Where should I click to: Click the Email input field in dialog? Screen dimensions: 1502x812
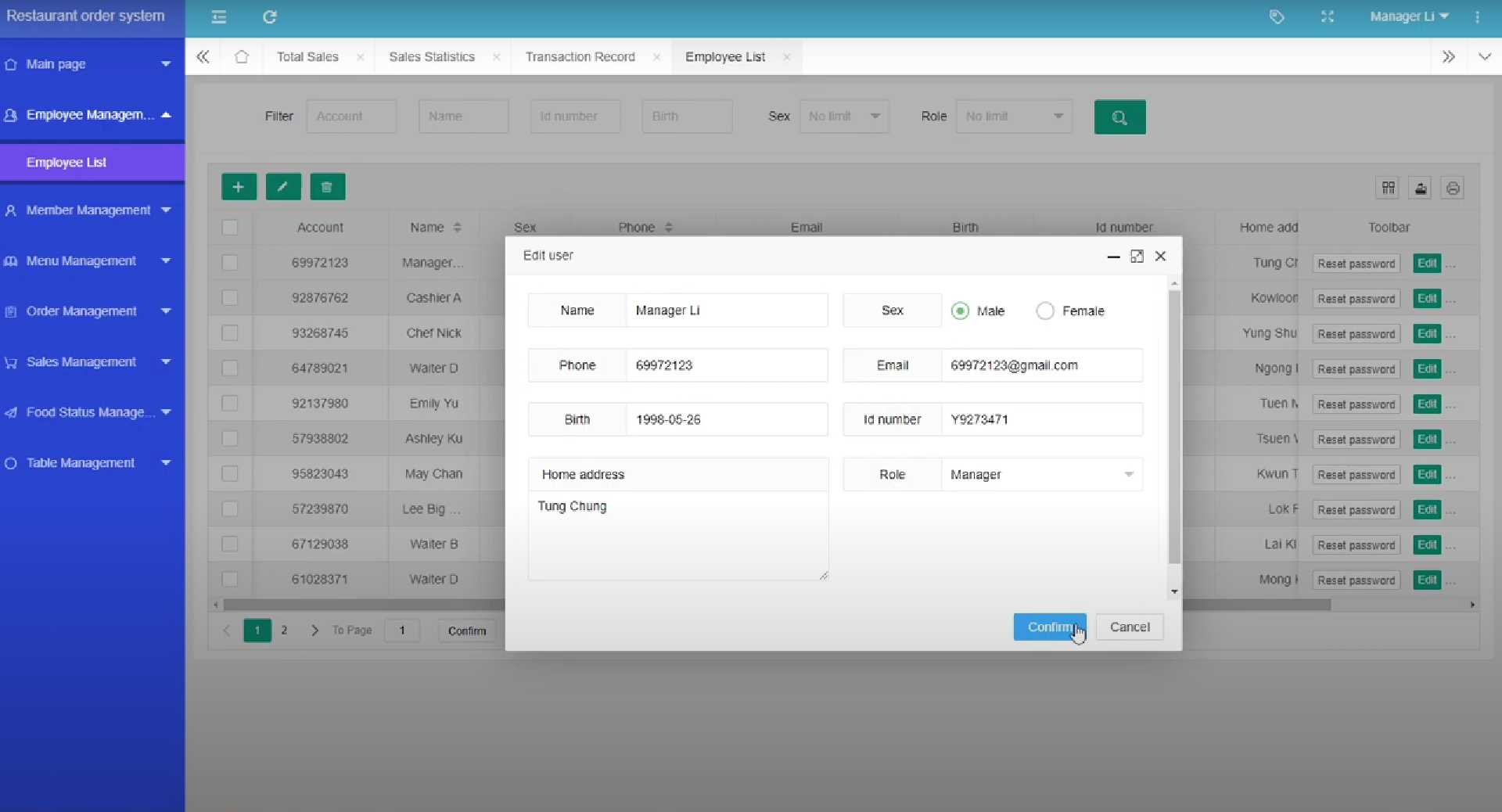point(1041,365)
